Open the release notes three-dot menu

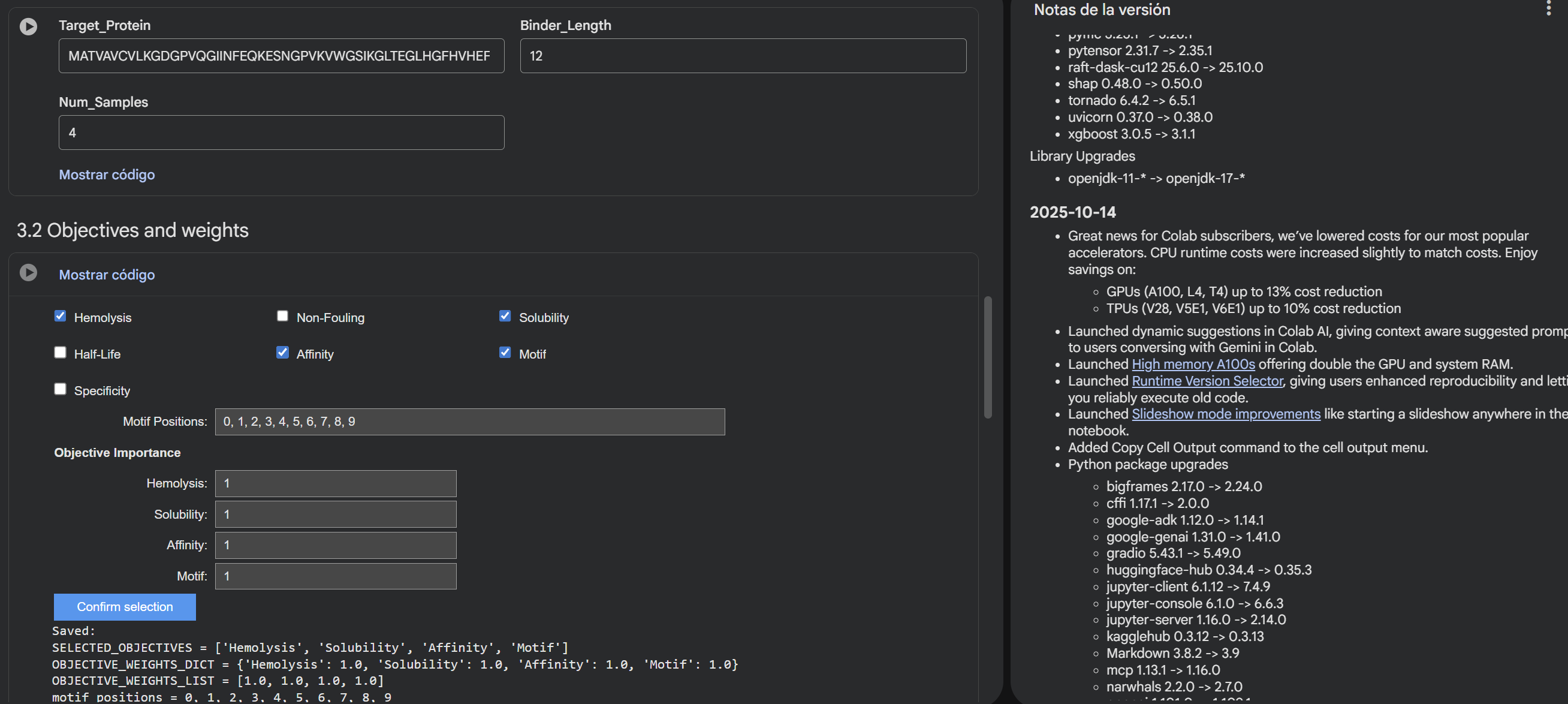(x=1548, y=8)
